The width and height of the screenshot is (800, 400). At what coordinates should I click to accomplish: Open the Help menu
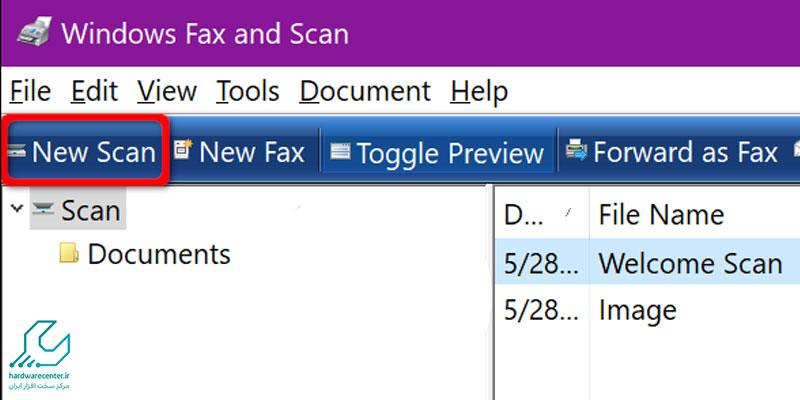coord(479,92)
